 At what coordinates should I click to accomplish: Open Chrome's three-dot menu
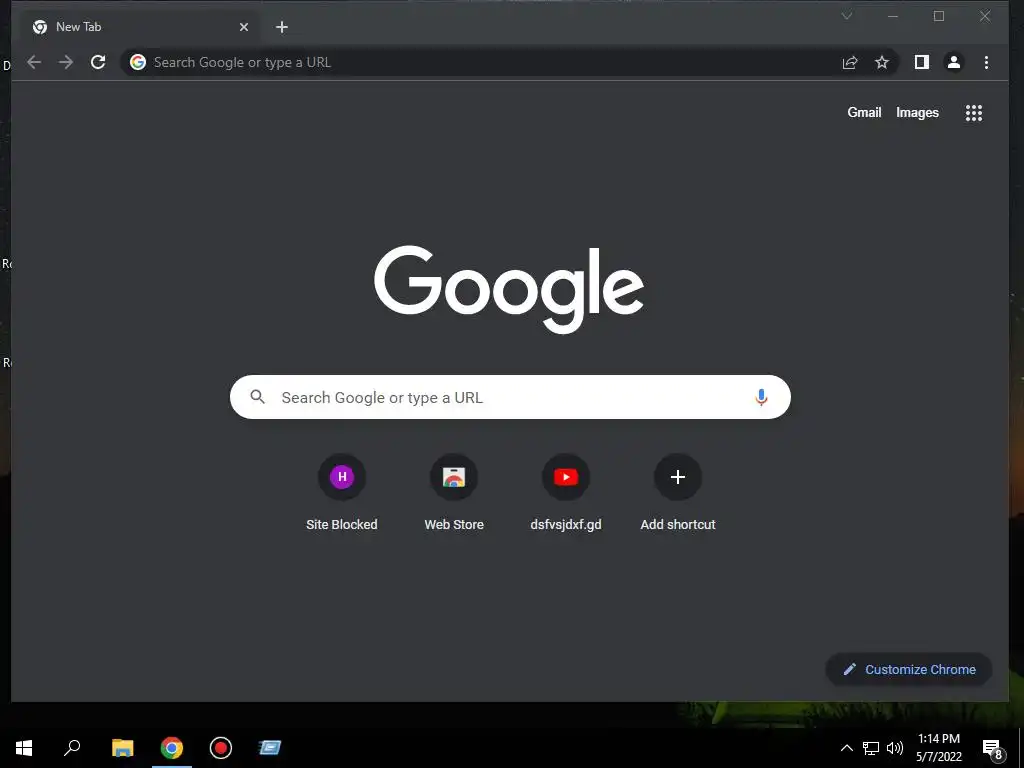pos(986,62)
